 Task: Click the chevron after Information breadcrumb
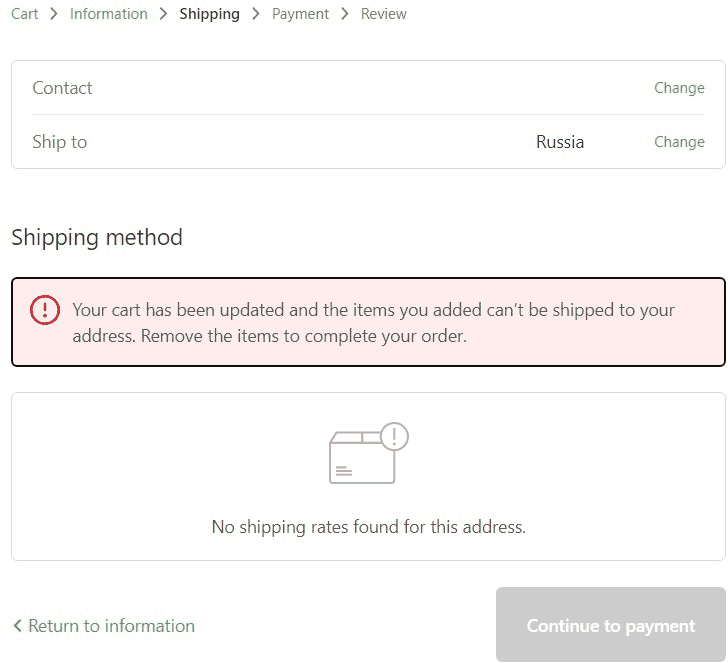(163, 14)
